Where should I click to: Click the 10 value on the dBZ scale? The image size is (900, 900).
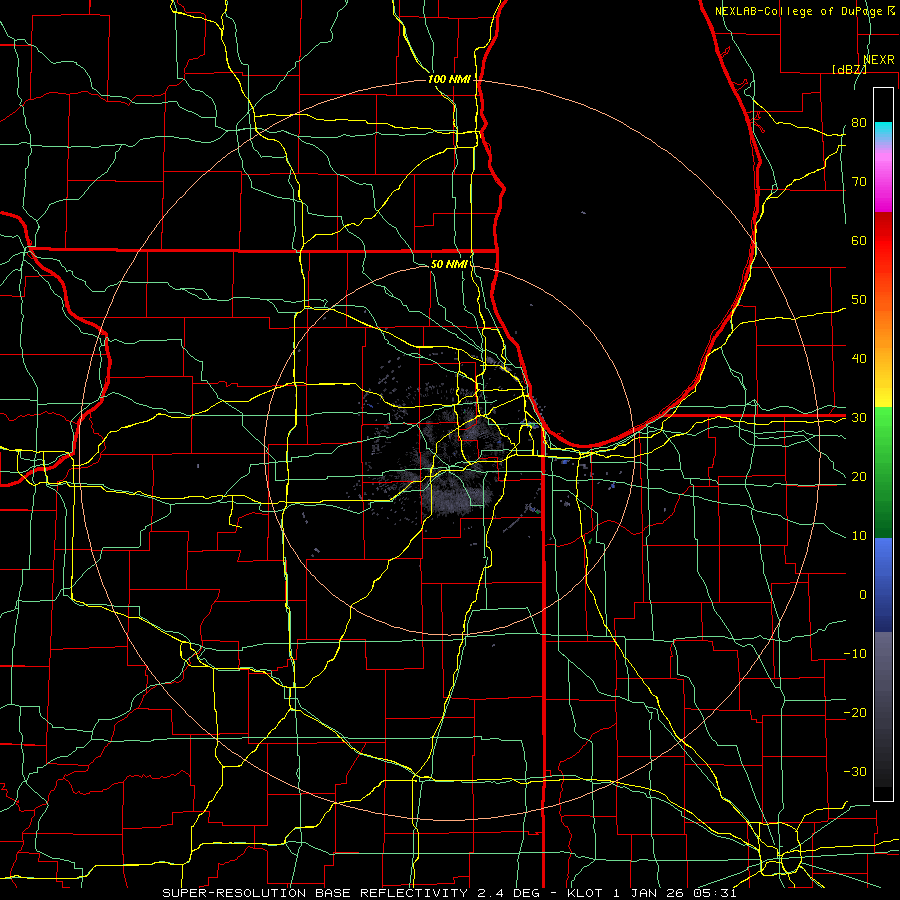(859, 536)
